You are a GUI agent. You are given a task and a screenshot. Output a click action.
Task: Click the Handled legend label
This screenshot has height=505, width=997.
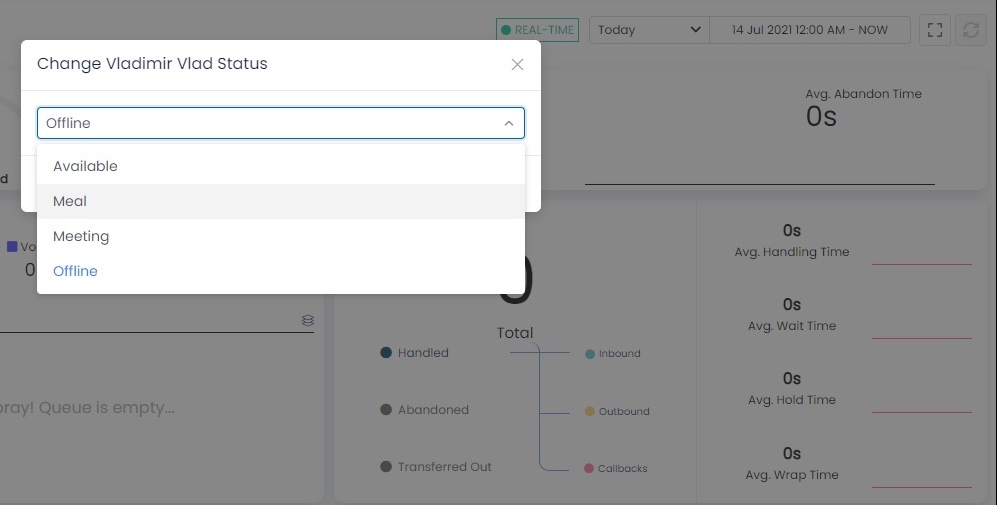click(x=423, y=352)
